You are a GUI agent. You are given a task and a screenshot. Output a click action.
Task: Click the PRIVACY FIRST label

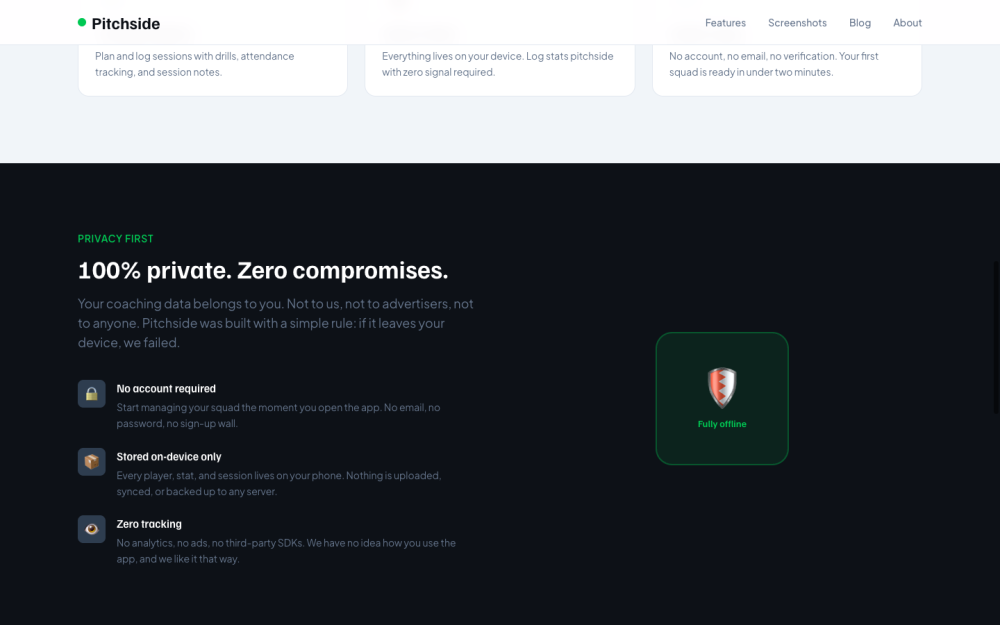tap(115, 238)
